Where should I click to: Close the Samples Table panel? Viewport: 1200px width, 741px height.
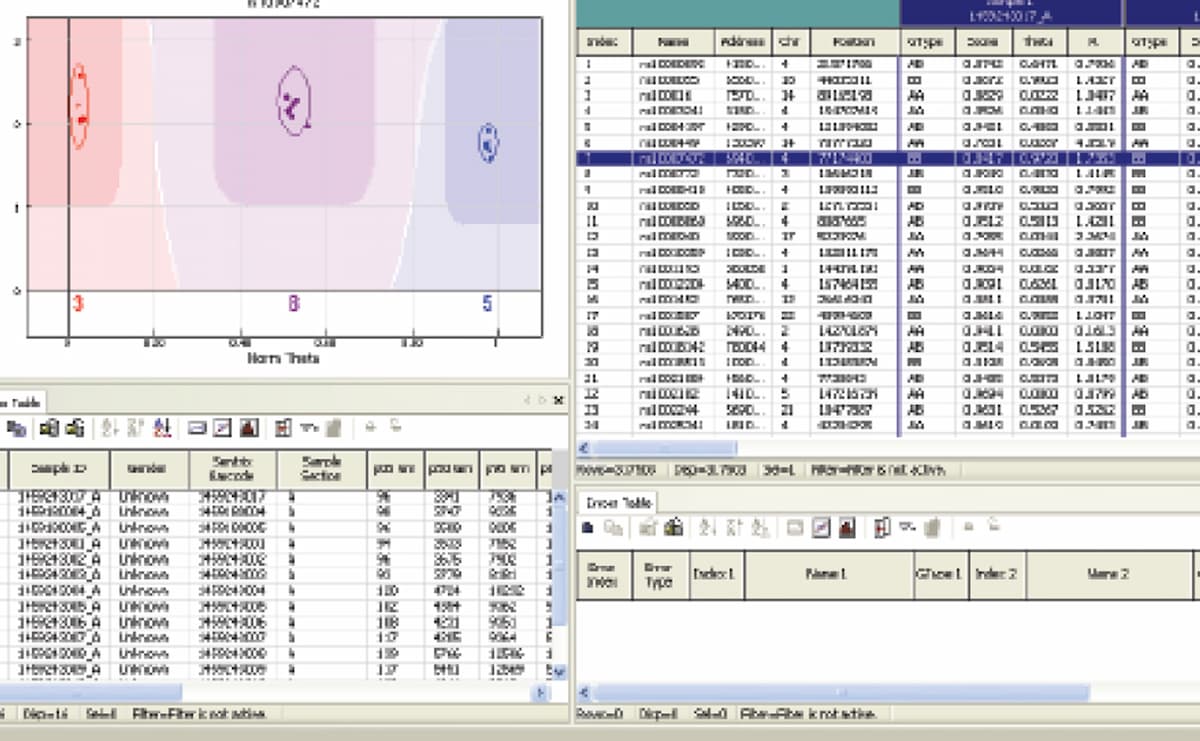[559, 401]
